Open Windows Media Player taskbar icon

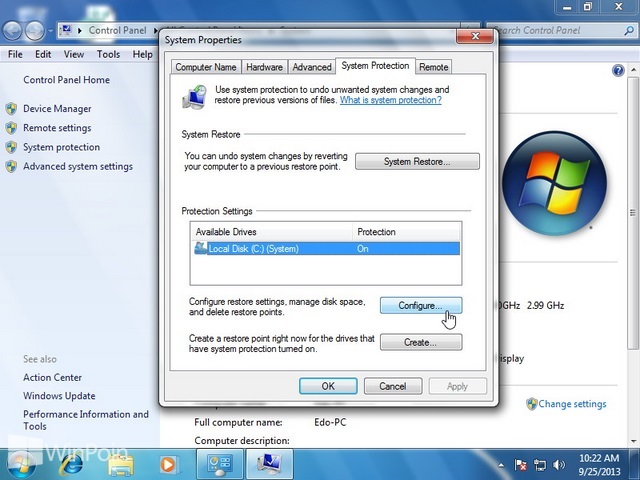click(x=168, y=464)
